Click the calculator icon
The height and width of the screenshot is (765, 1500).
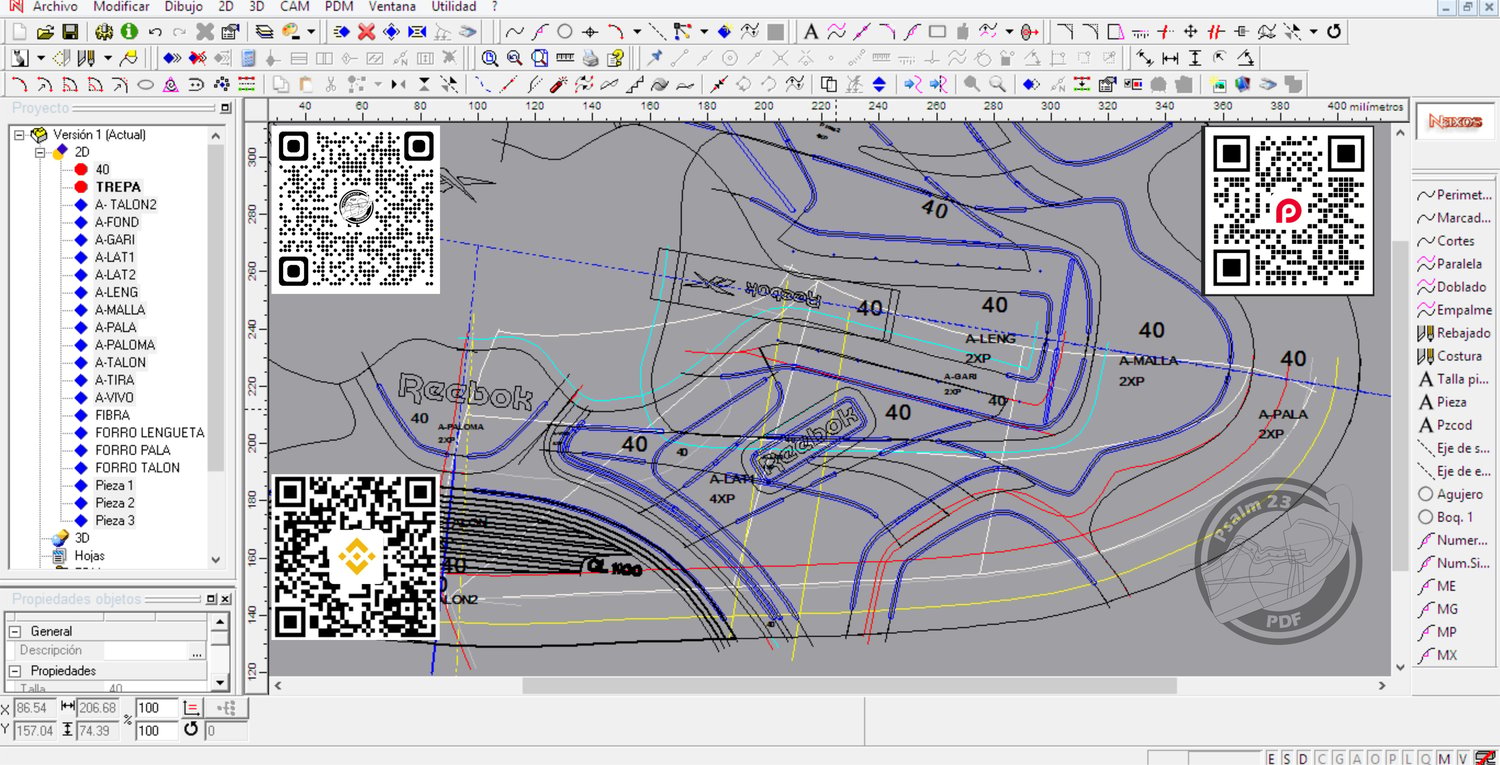click(248, 58)
